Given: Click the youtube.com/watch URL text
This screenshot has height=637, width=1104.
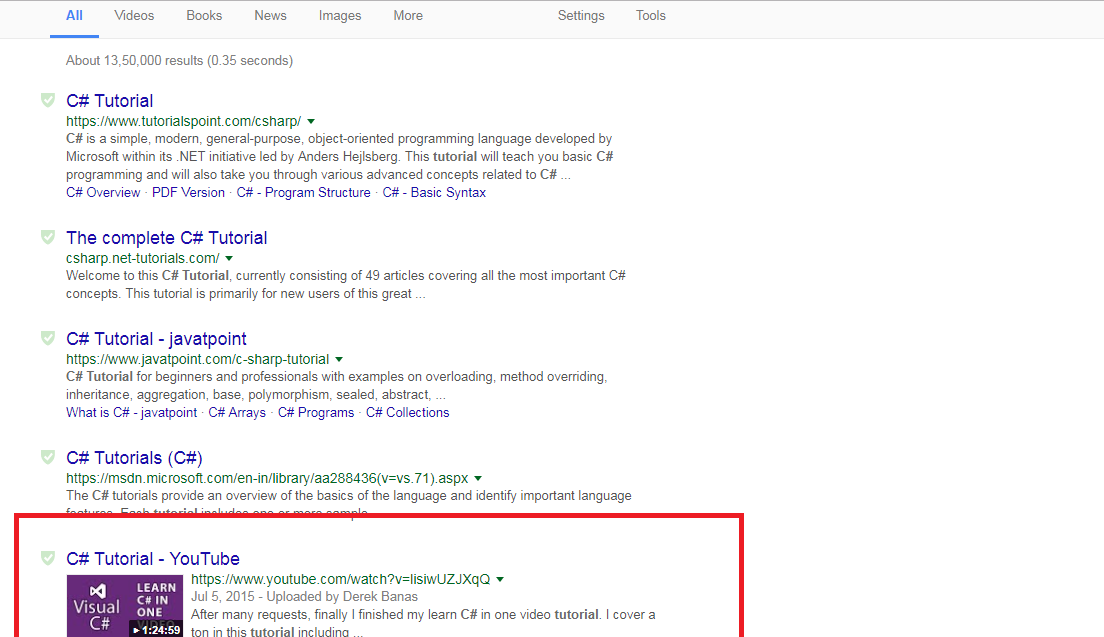Looking at the screenshot, I should click(x=341, y=579).
